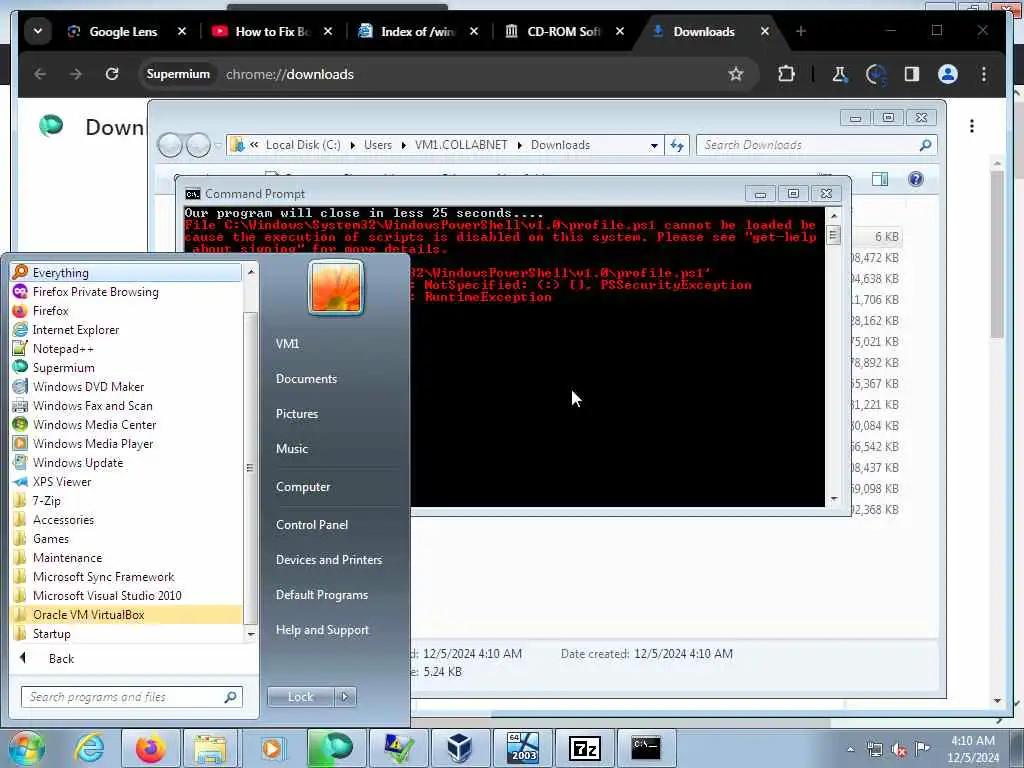
Task: Open Help and Support
Action: 322,630
